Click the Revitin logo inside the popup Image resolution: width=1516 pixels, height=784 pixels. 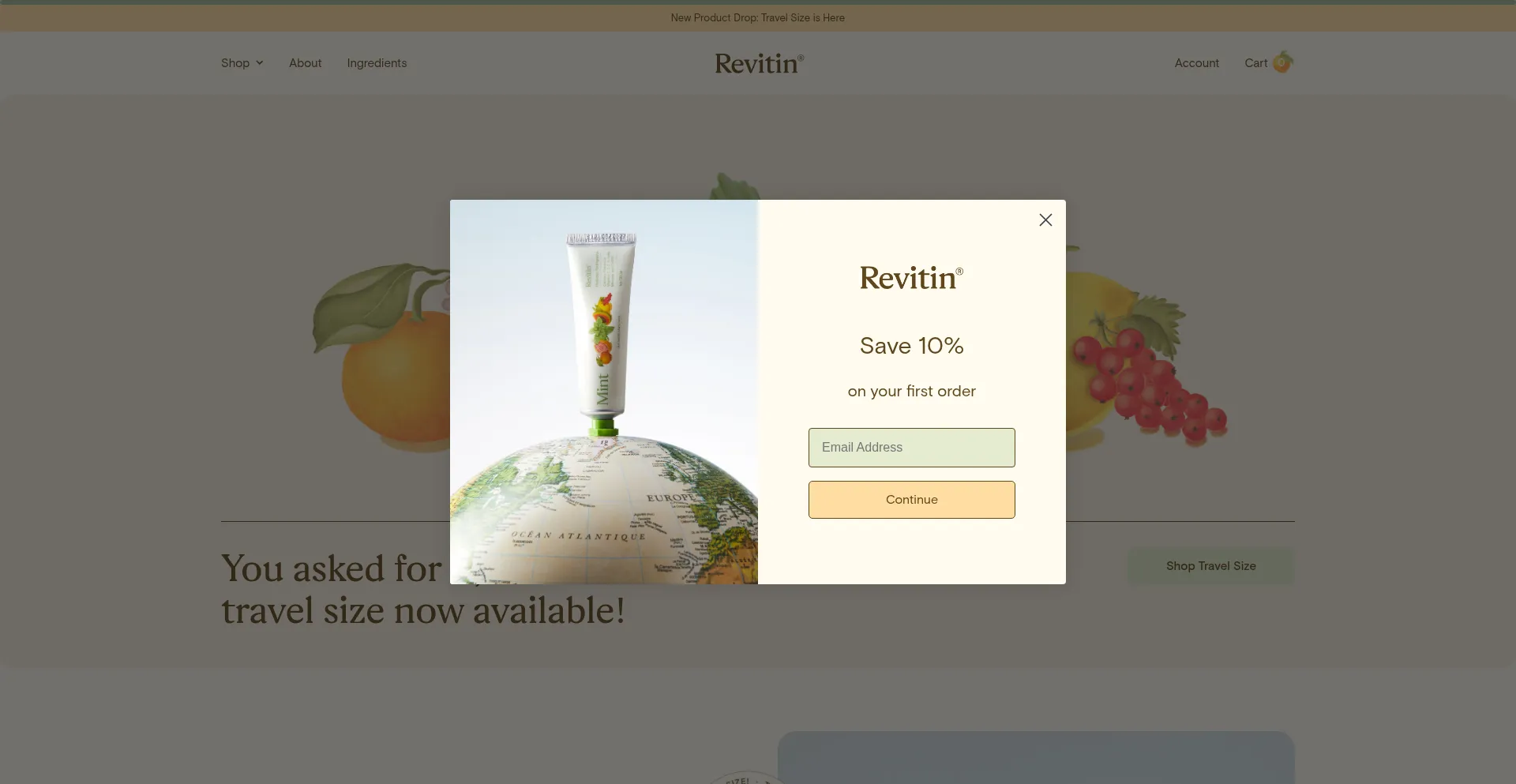click(x=911, y=278)
